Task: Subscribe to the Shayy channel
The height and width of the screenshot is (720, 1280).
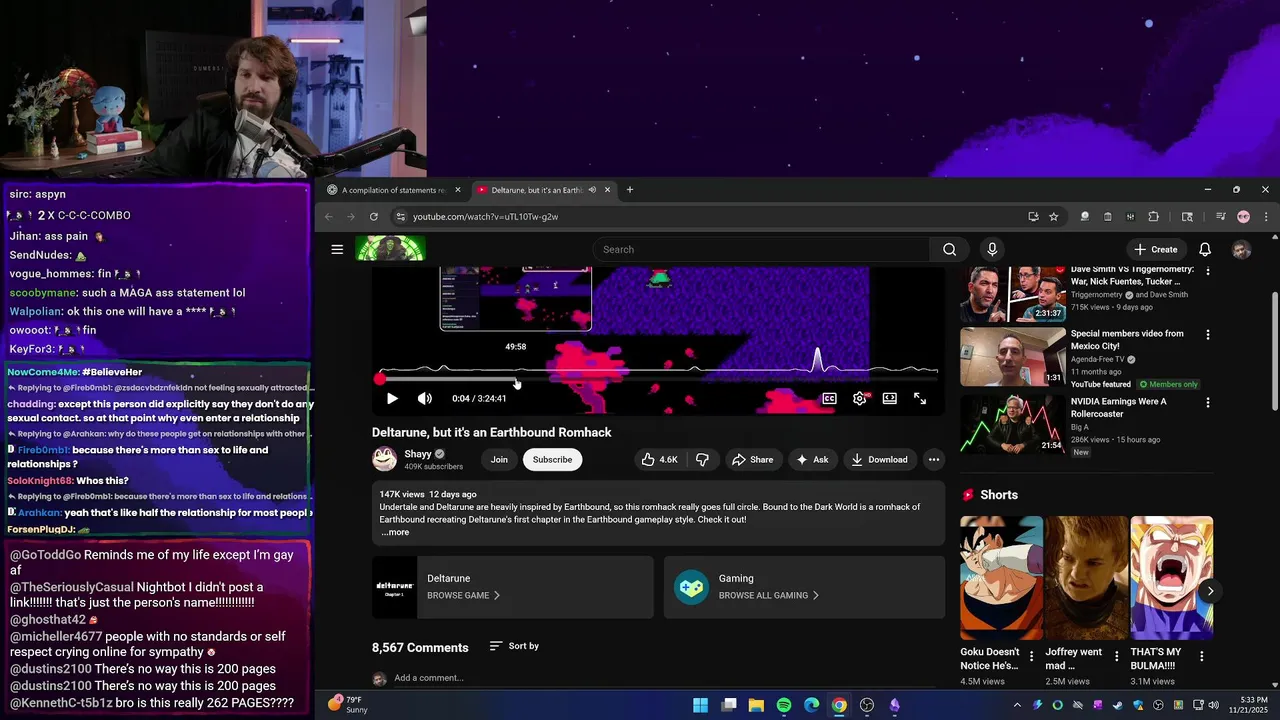Action: 552,459
